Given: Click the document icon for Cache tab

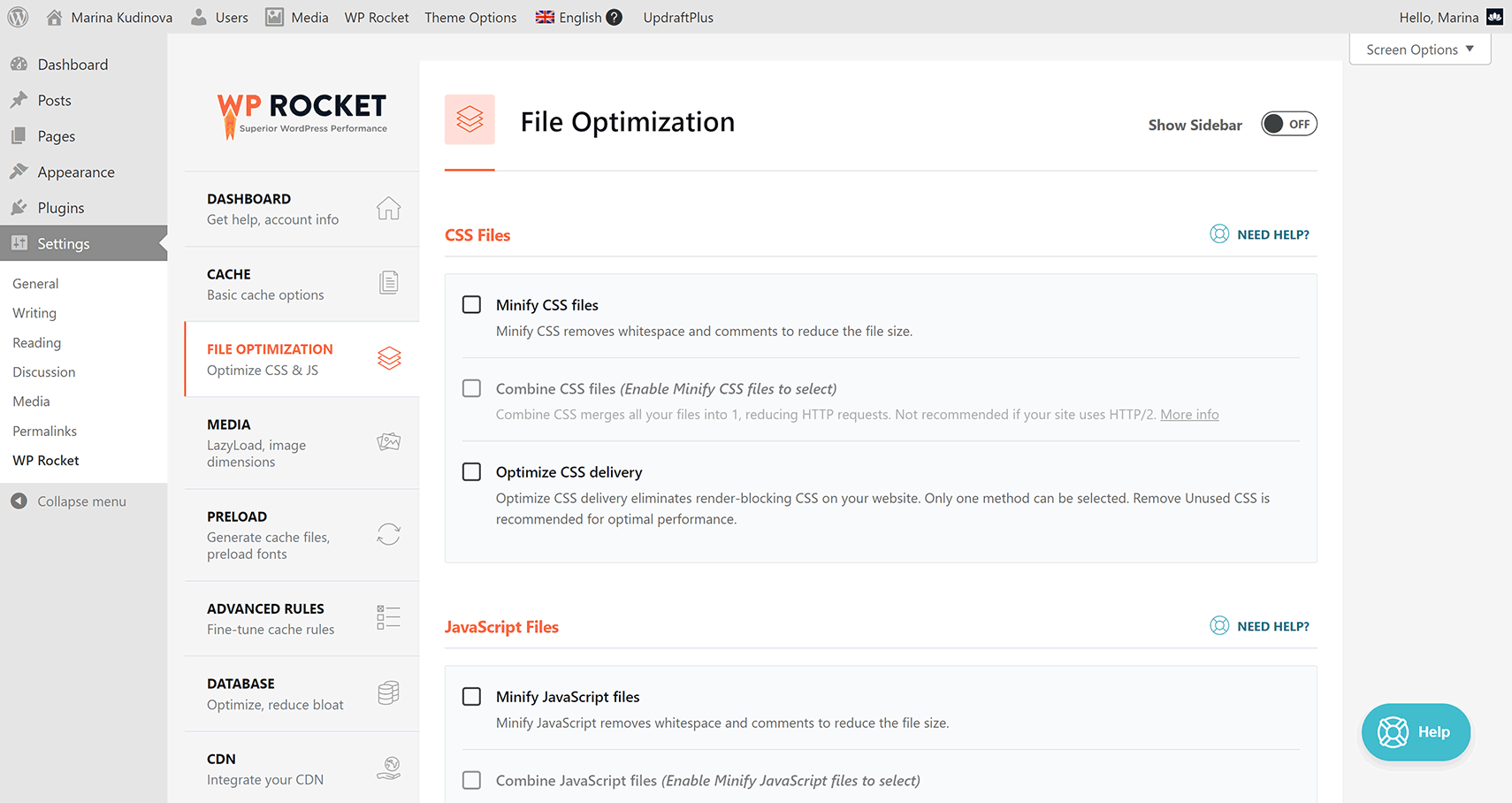Looking at the screenshot, I should click(x=388, y=282).
